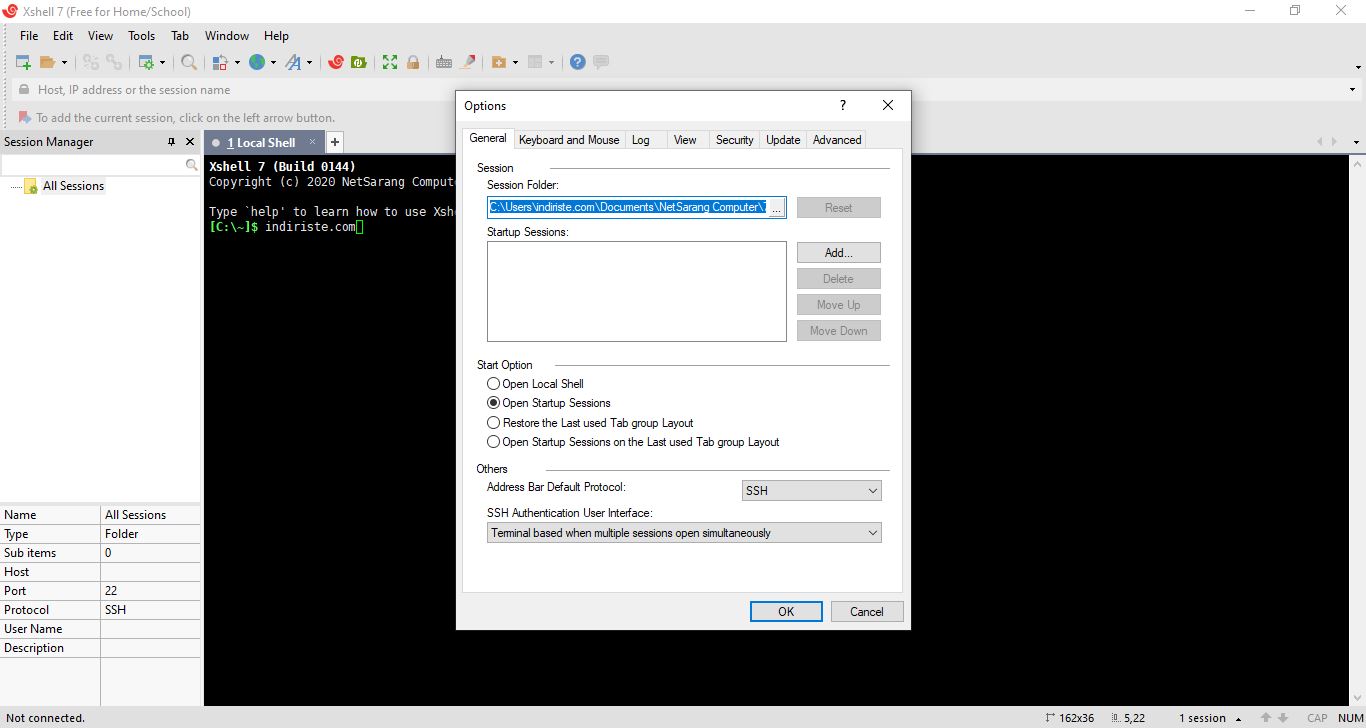Switch to the Update tab

pos(783,140)
